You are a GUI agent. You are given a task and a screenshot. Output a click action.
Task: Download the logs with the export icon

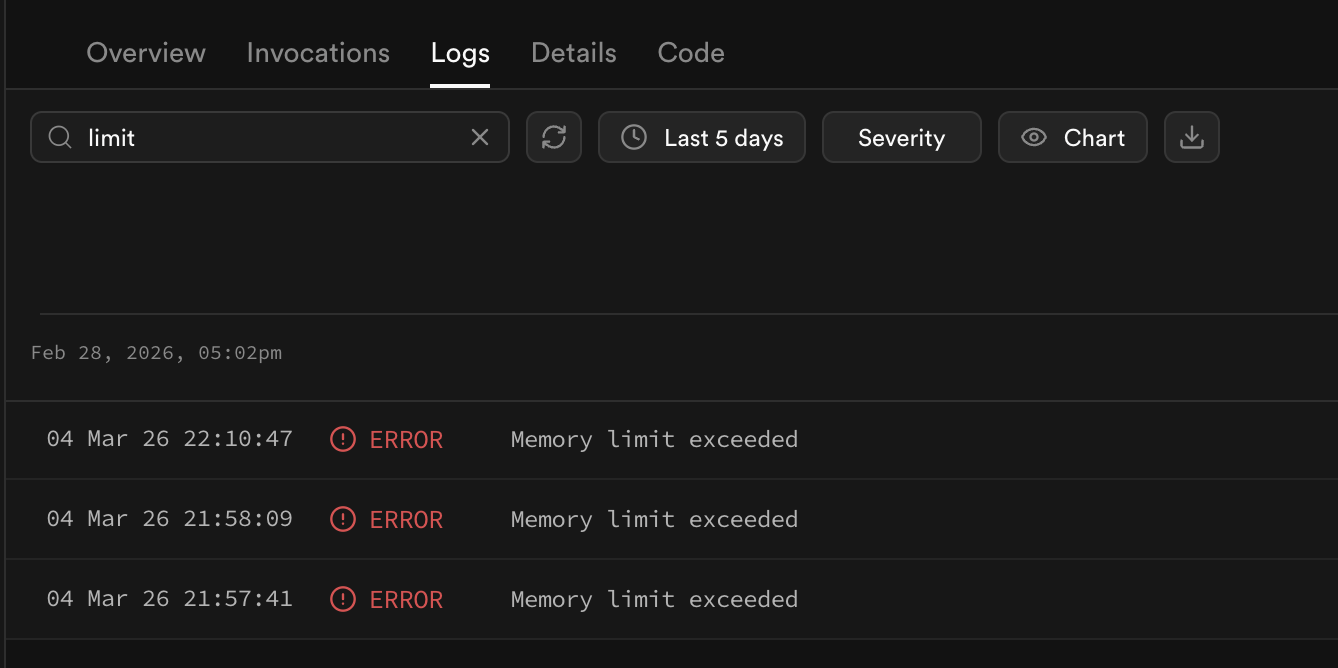click(1191, 138)
